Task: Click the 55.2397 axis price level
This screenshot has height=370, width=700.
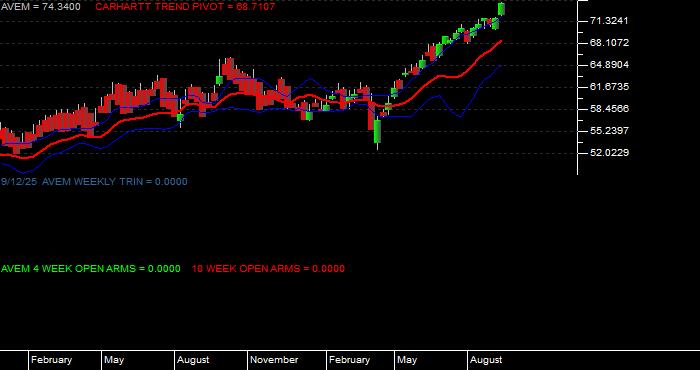Action: click(609, 130)
